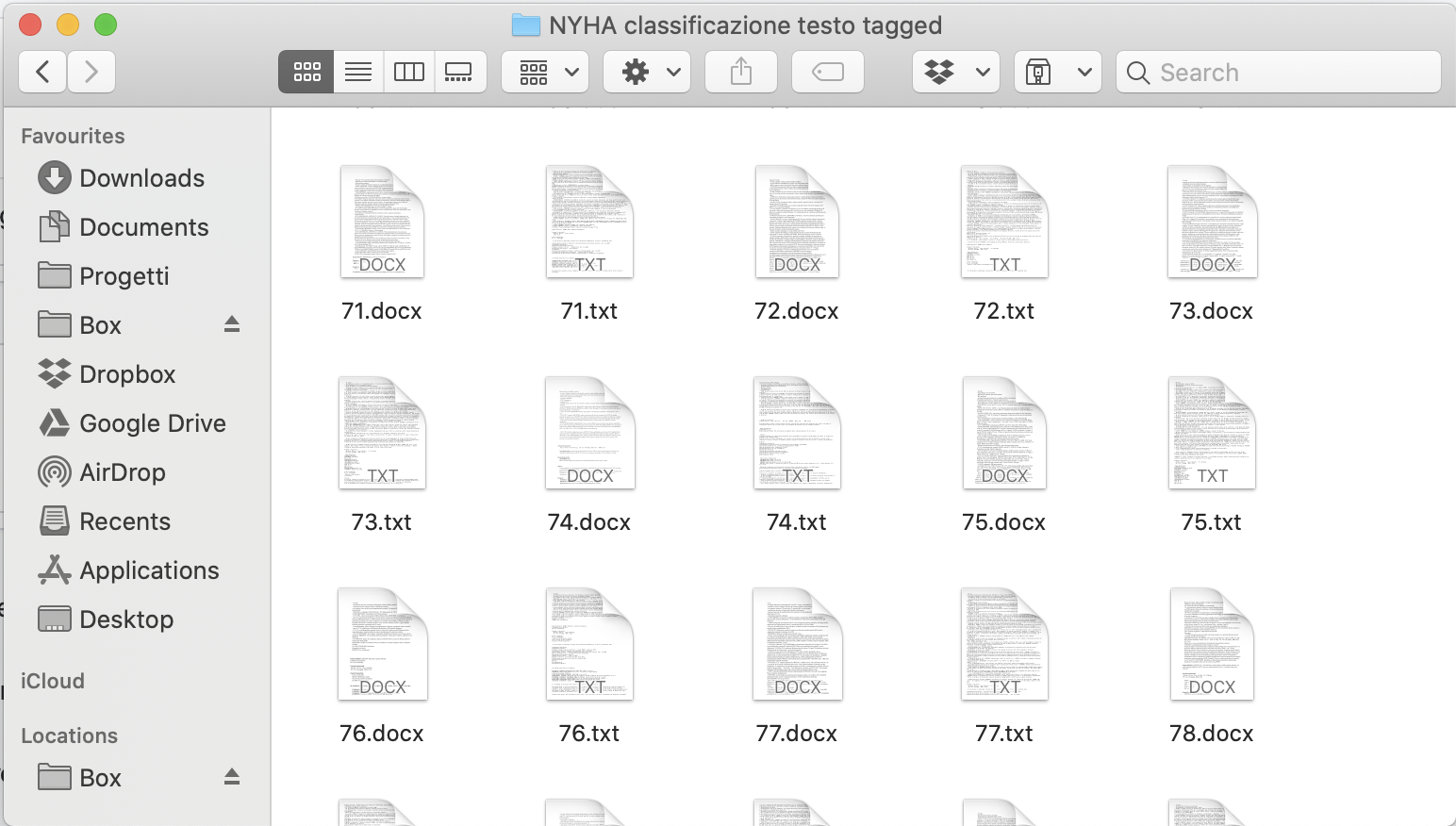
Task: Open the Action gear menu
Action: pos(647,71)
